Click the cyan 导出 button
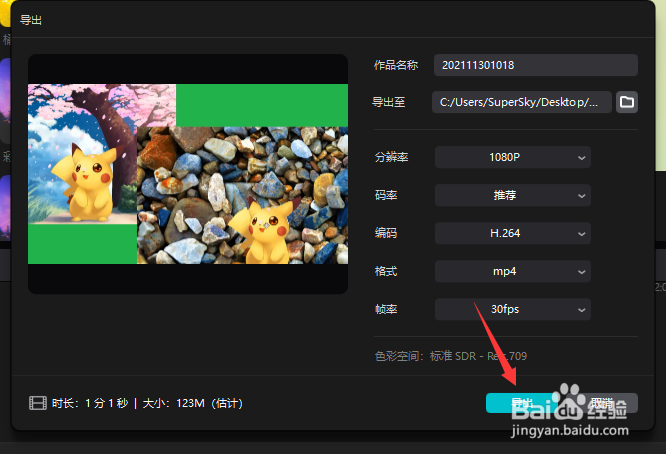666x454 pixels. [x=522, y=403]
